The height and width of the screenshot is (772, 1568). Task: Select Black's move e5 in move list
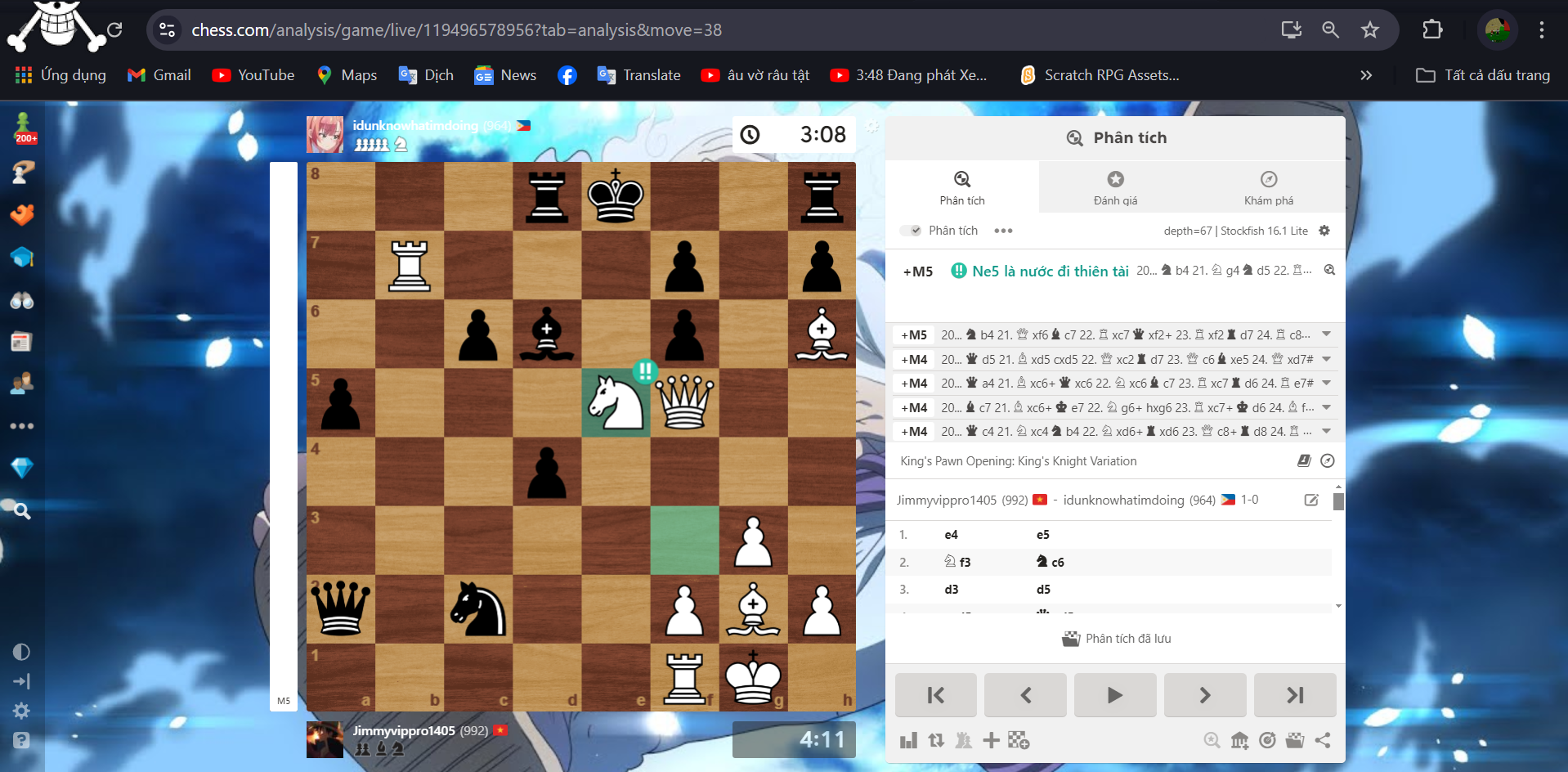pos(1043,535)
